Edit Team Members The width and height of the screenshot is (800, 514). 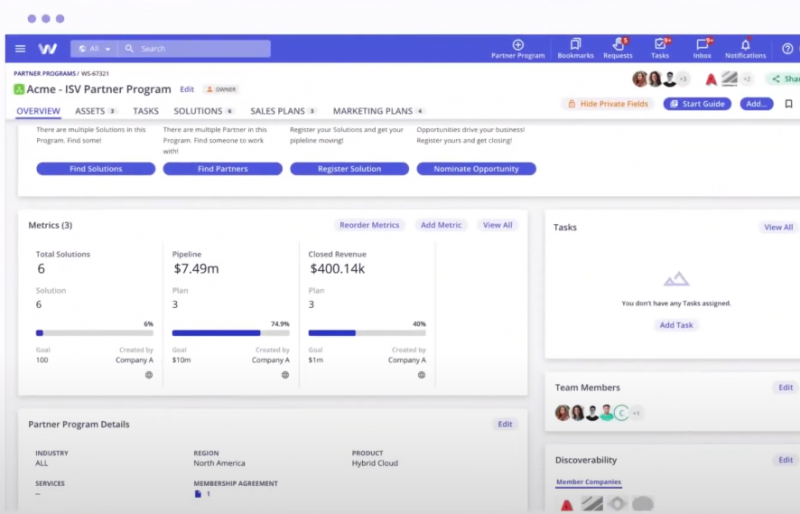point(785,387)
